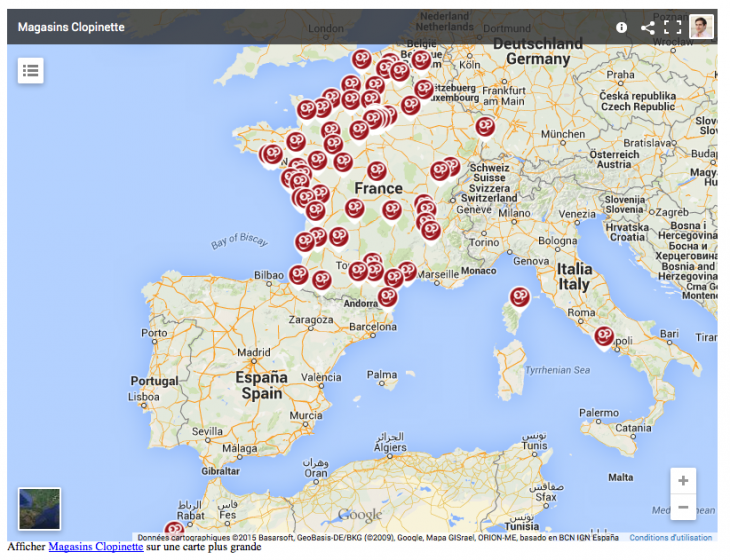Click the München city label
The image size is (730, 560).
(563, 134)
